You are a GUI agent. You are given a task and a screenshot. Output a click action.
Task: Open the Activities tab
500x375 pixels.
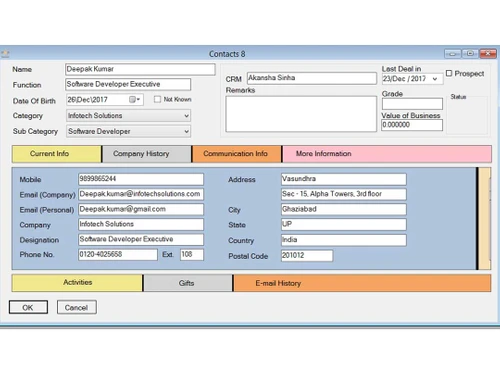click(x=77, y=283)
